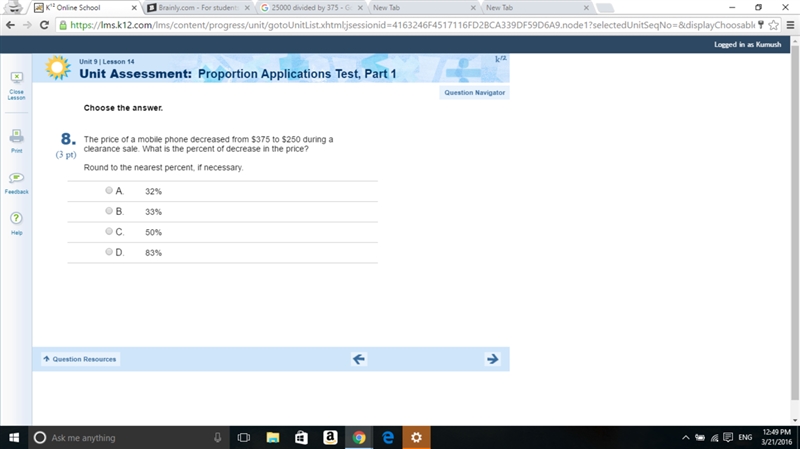Select answer A, 32%
The image size is (800, 449).
tap(109, 190)
